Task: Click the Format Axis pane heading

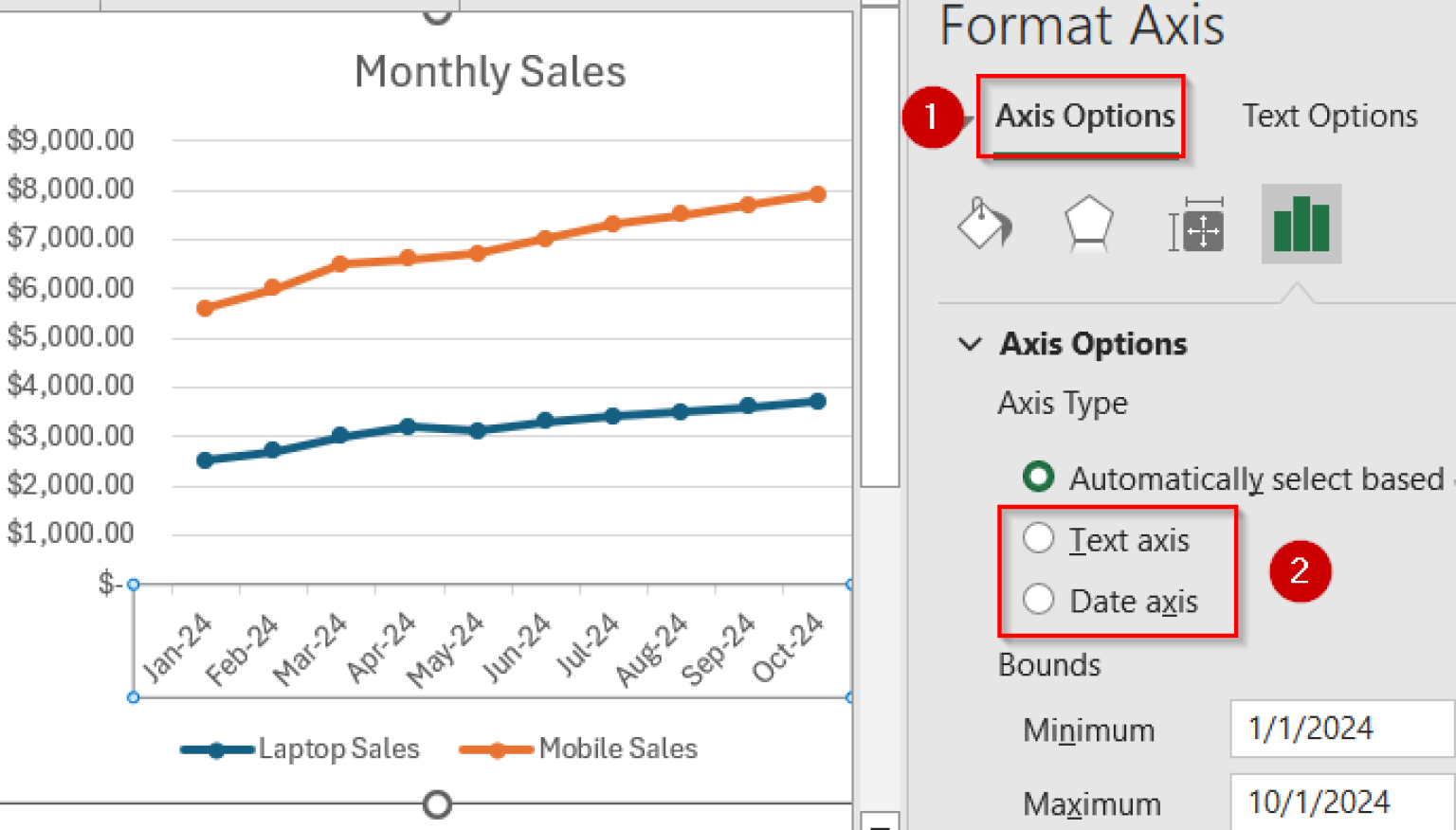Action: [1083, 27]
